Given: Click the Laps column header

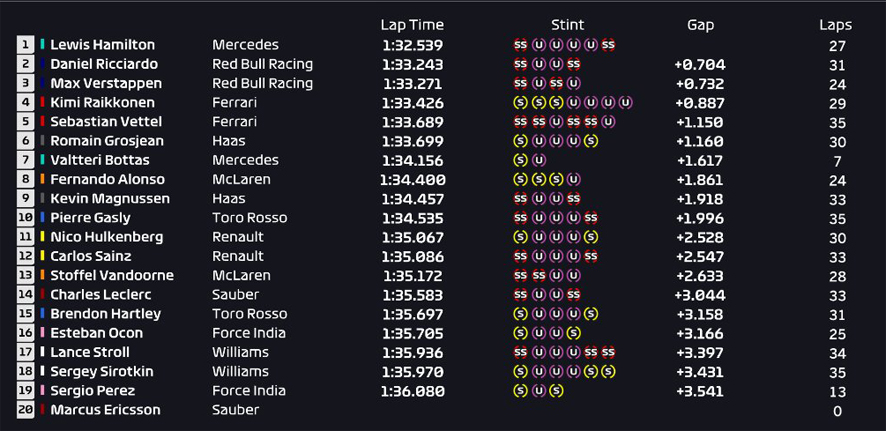Looking at the screenshot, I should [835, 25].
